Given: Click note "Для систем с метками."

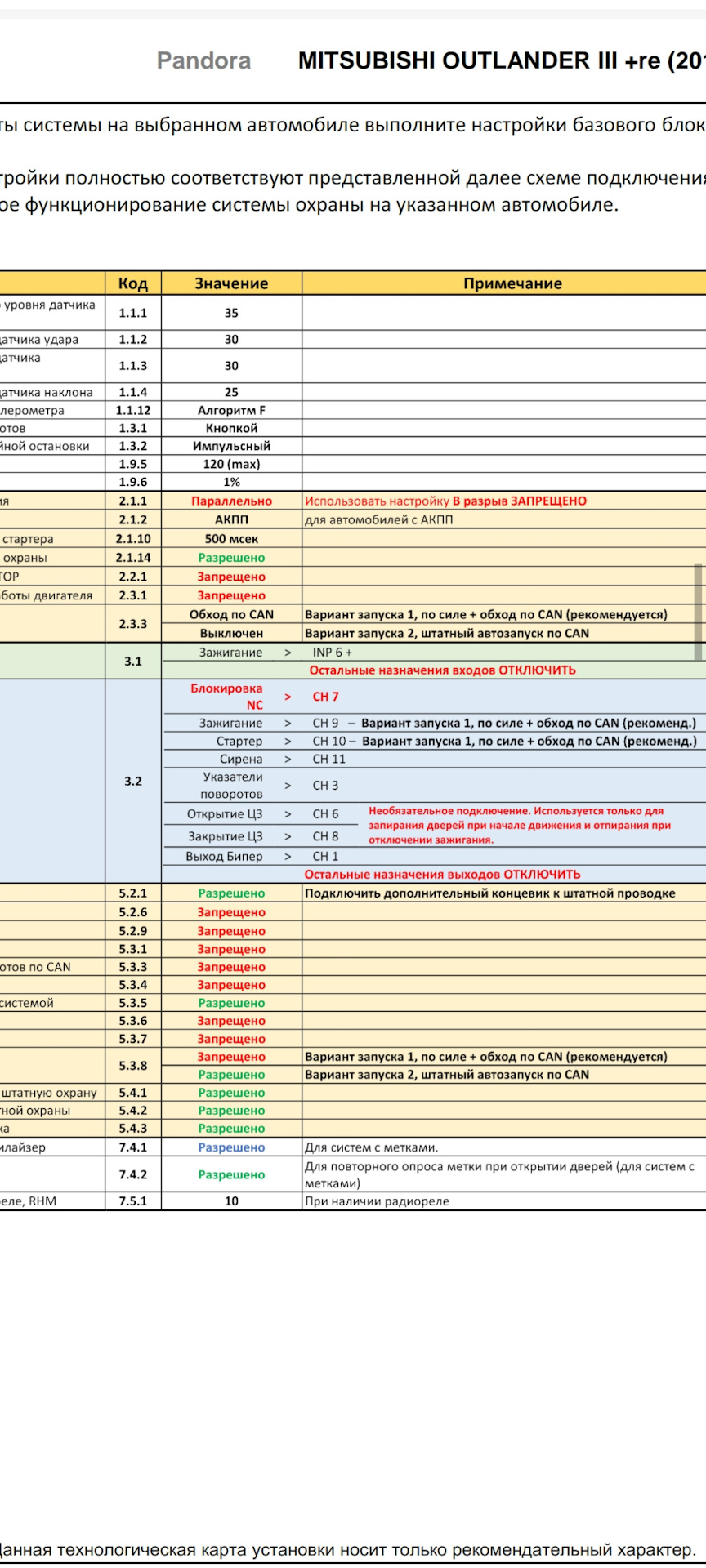Looking at the screenshot, I should coord(372,1147).
